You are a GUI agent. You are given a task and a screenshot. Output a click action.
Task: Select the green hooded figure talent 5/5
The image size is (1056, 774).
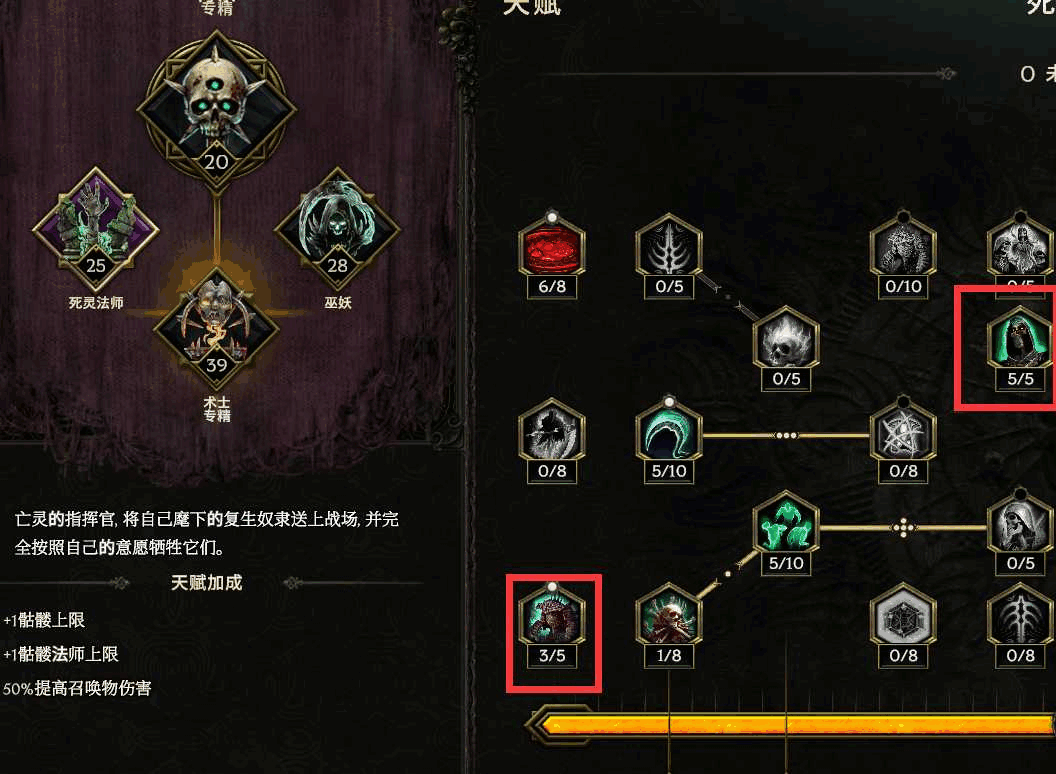pos(1020,340)
